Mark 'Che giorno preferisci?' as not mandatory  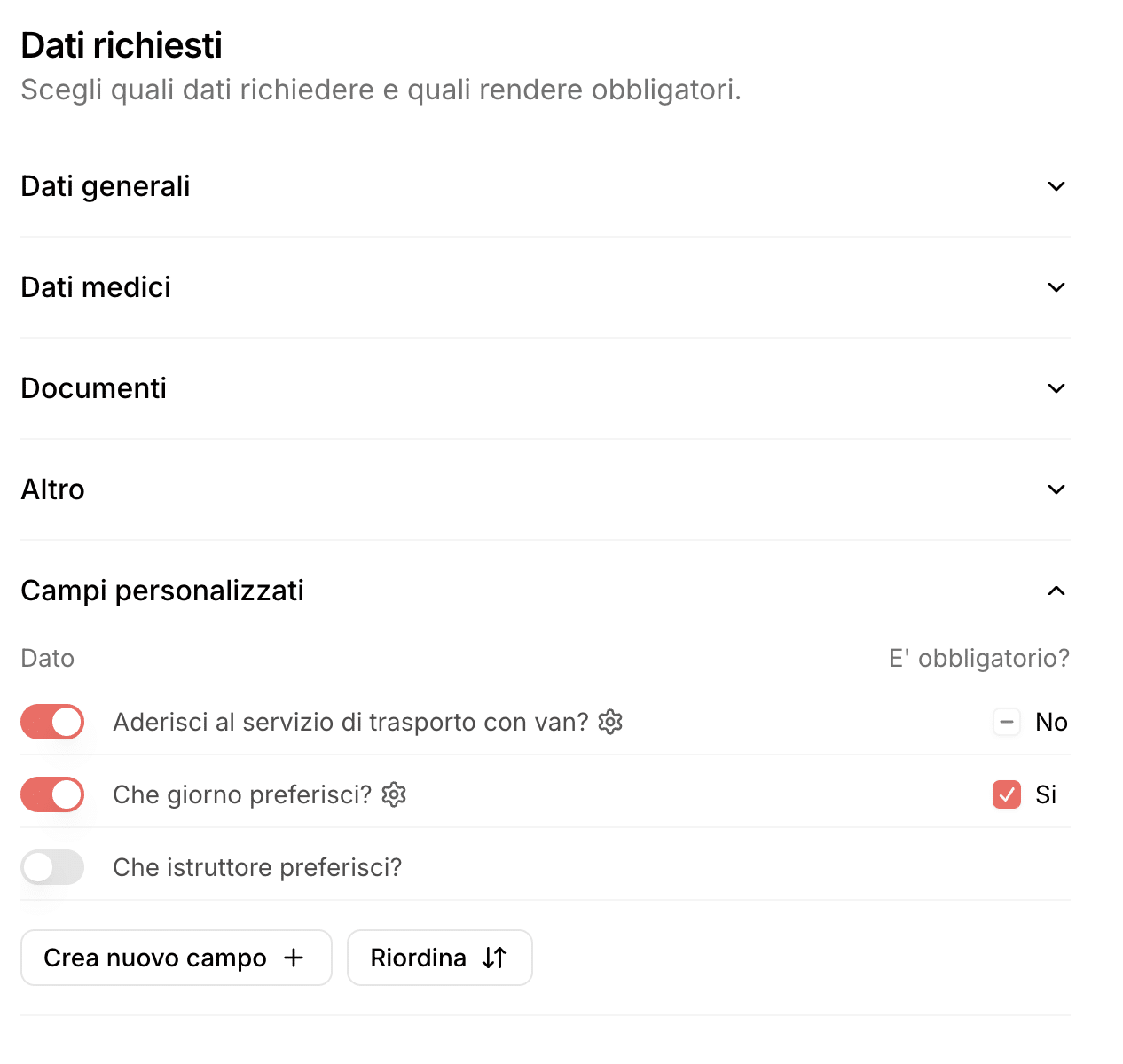pyautogui.click(x=1006, y=794)
